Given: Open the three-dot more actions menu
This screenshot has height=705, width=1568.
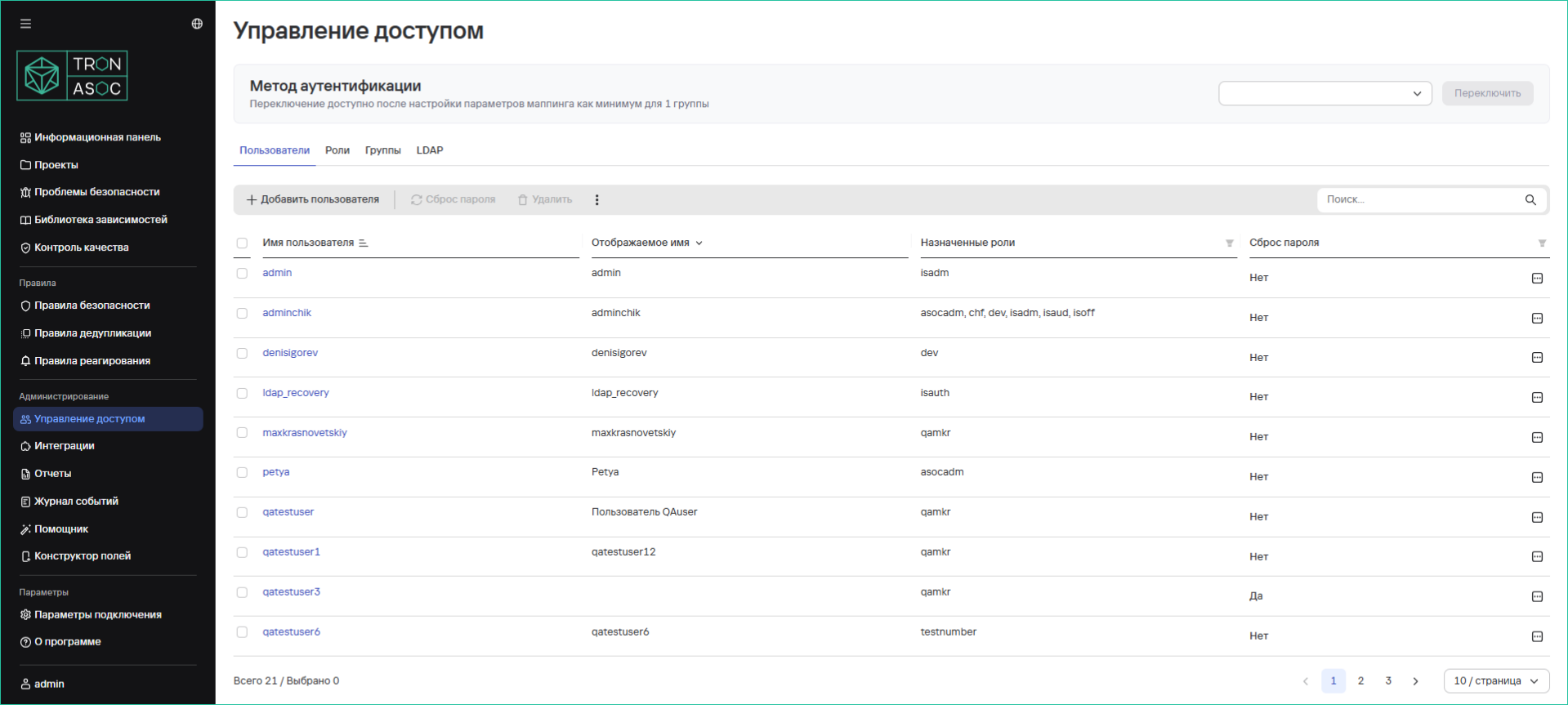Looking at the screenshot, I should pyautogui.click(x=596, y=200).
